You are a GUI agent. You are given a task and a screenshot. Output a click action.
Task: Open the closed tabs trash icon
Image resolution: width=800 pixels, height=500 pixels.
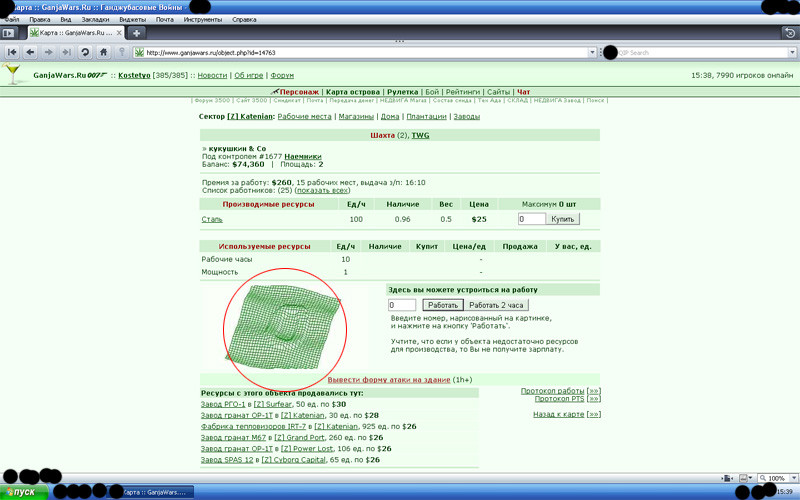tap(790, 33)
